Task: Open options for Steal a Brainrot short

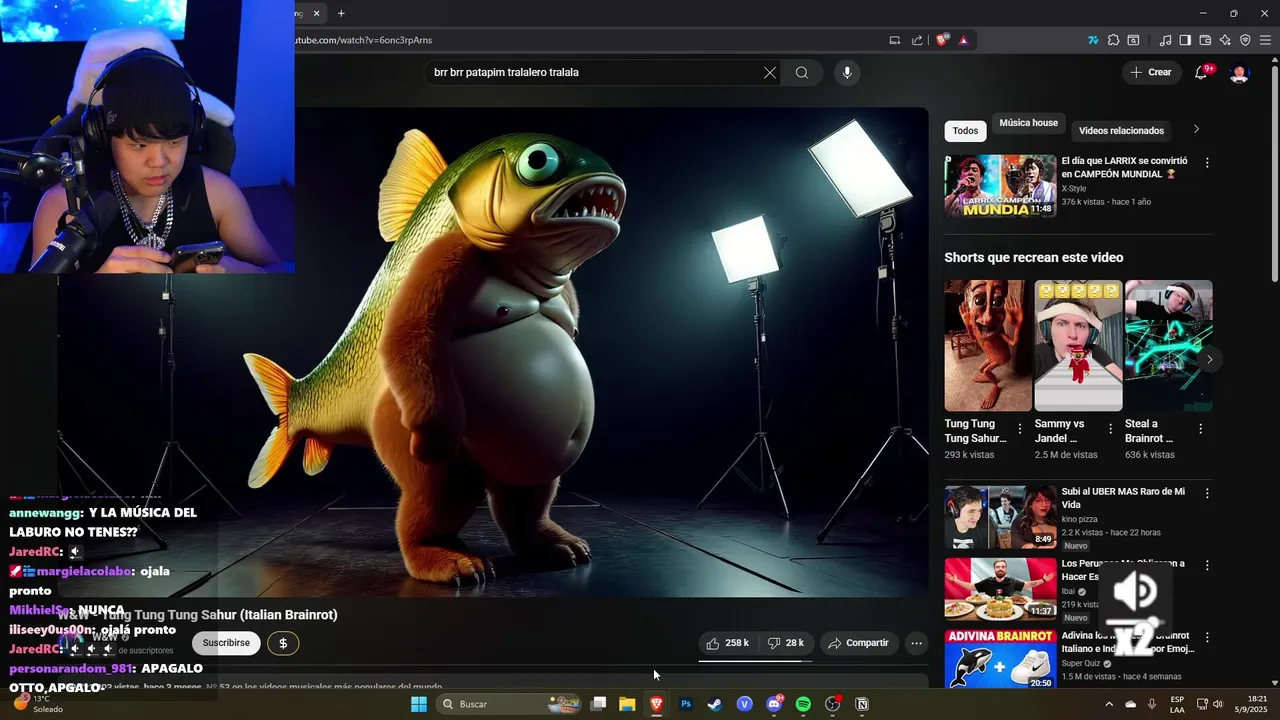Action: tap(1200, 428)
